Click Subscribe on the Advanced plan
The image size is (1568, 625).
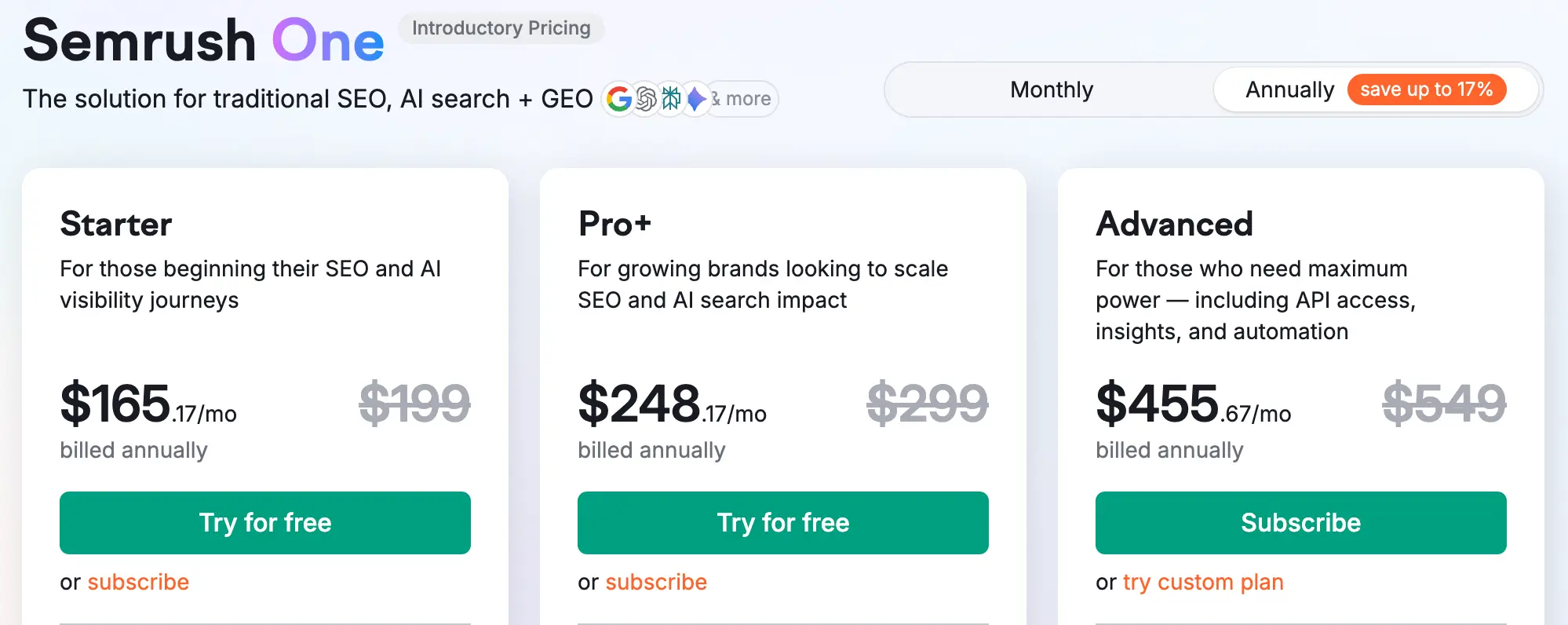pos(1300,523)
